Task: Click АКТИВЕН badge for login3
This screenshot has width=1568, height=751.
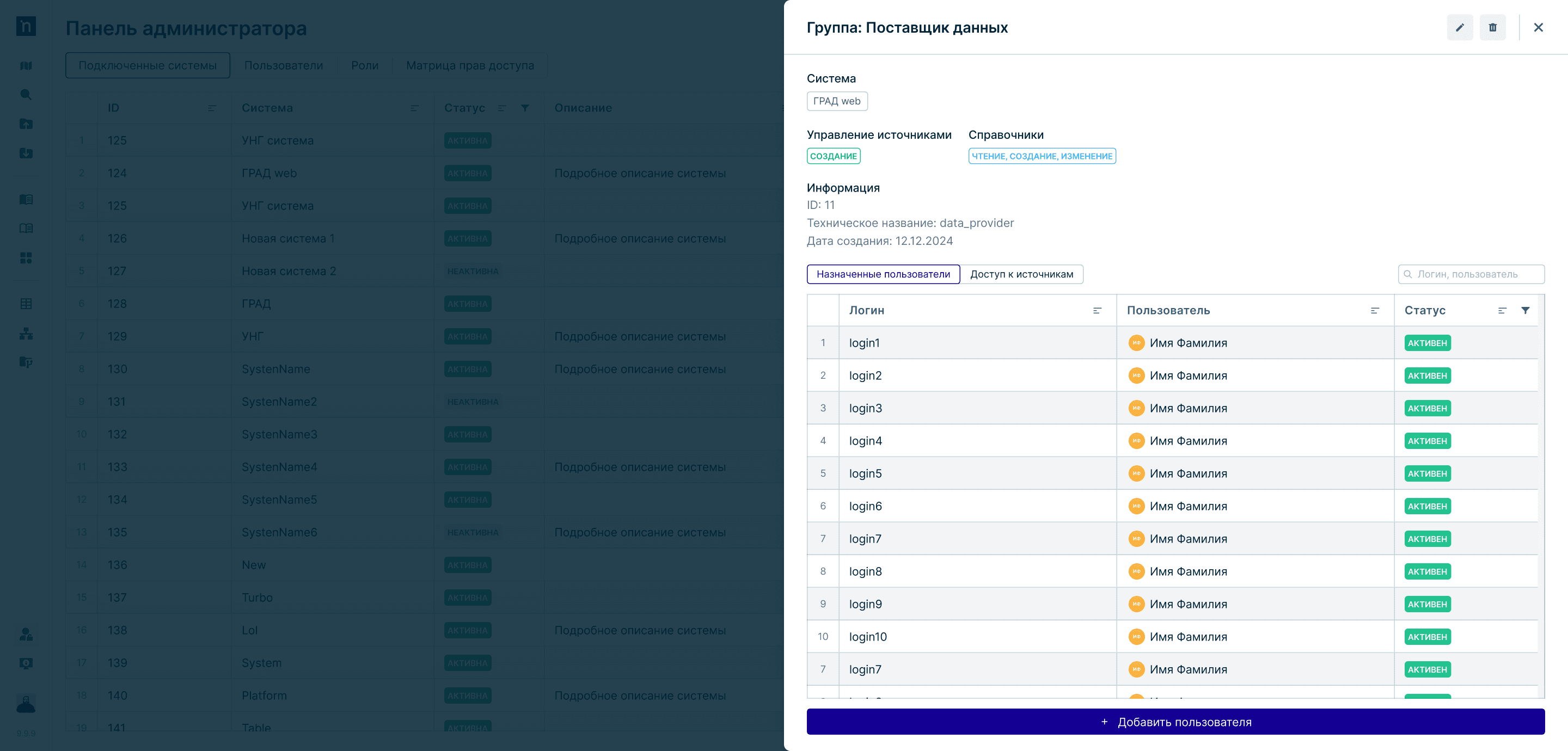Action: 1427,408
